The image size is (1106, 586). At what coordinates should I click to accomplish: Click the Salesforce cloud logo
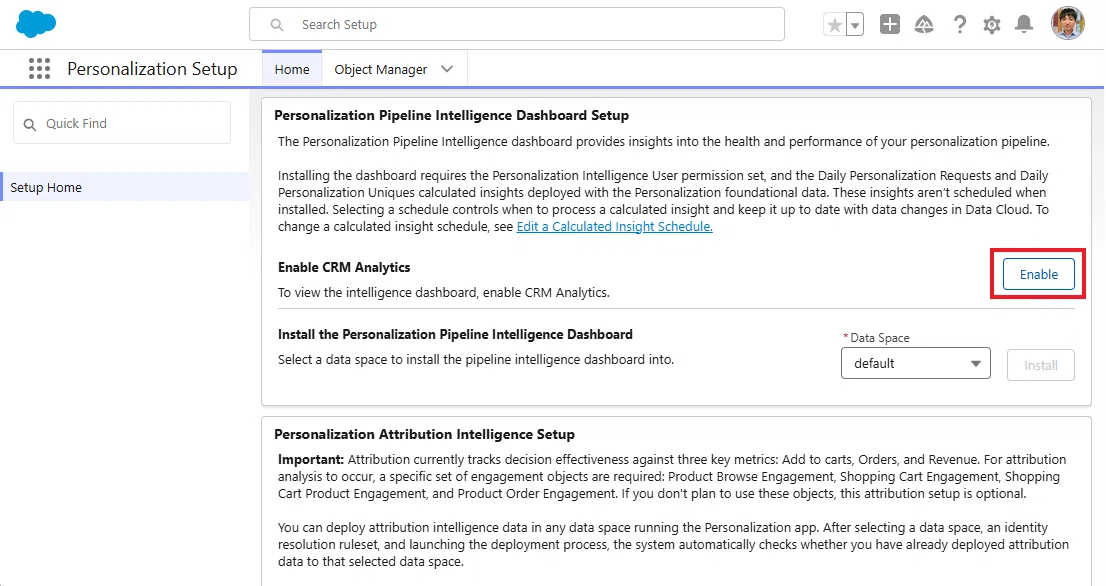pos(36,24)
